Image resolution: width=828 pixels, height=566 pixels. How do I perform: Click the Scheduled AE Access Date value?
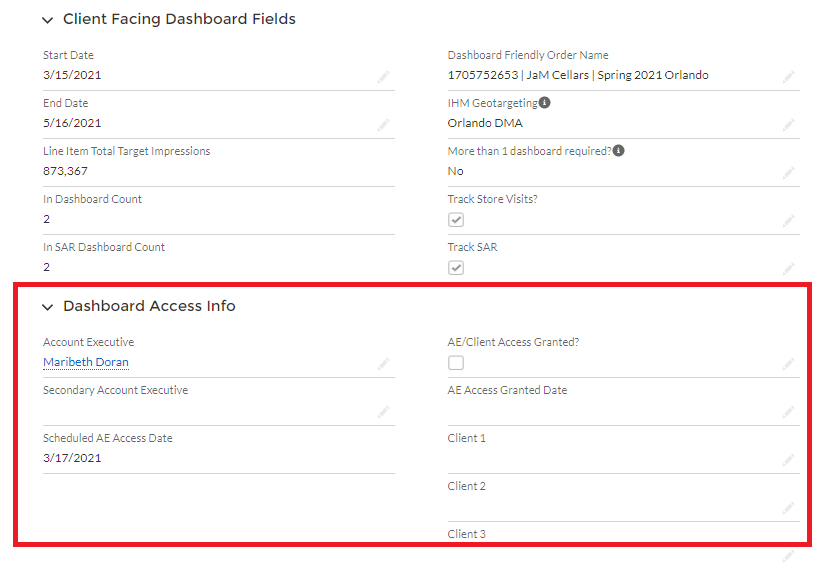pyautogui.click(x=72, y=458)
